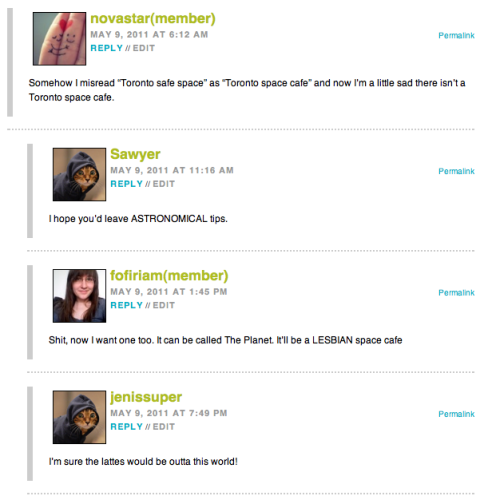The width and height of the screenshot is (484, 500).
Task: Open Permalink for fofiriam's comment
Action: tap(456, 293)
